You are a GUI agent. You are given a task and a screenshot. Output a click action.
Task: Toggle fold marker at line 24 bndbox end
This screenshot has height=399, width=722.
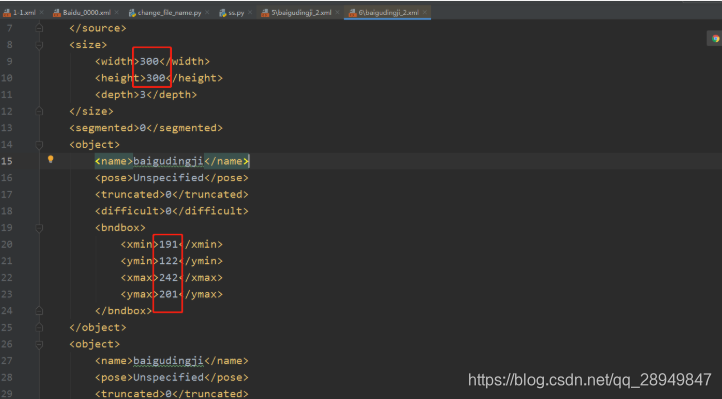pyautogui.click(x=39, y=311)
